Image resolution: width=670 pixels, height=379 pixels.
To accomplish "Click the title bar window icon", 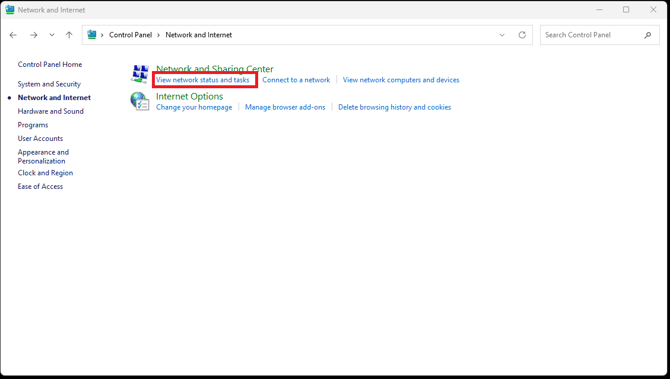I will click(10, 9).
